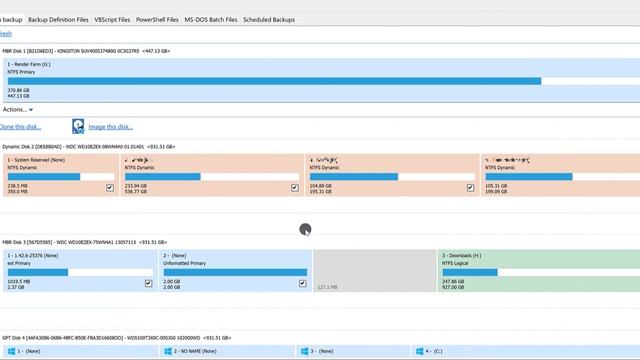
Task: Uncheck the Unformatted Primary 2.00 GB checkbox
Action: [302, 283]
